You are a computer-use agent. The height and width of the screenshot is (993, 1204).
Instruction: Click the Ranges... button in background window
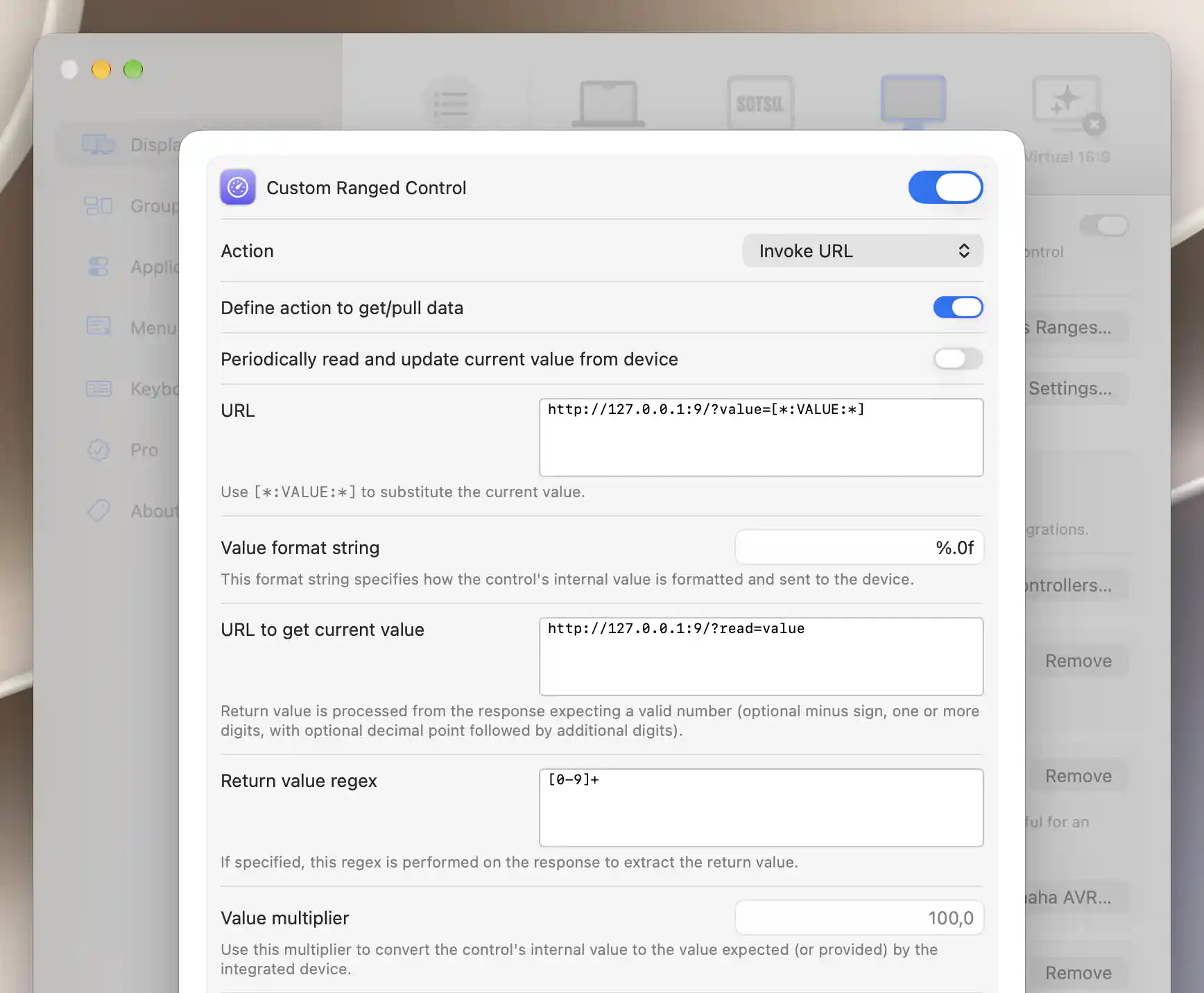pos(1077,327)
